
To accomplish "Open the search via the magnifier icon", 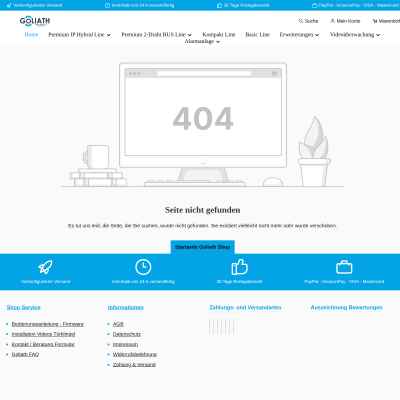I will coord(301,21).
